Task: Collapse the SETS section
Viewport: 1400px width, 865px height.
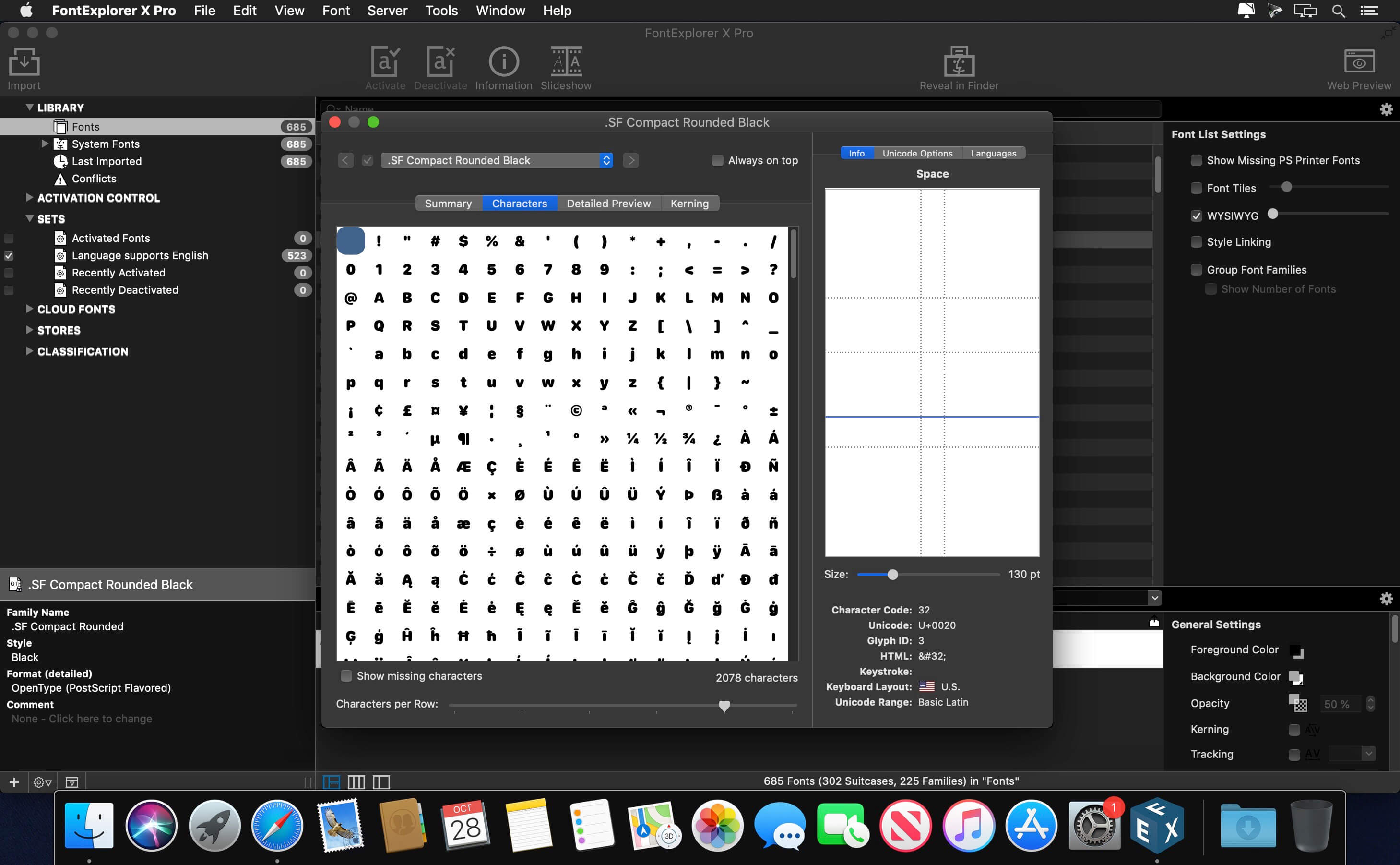Action: click(x=29, y=218)
